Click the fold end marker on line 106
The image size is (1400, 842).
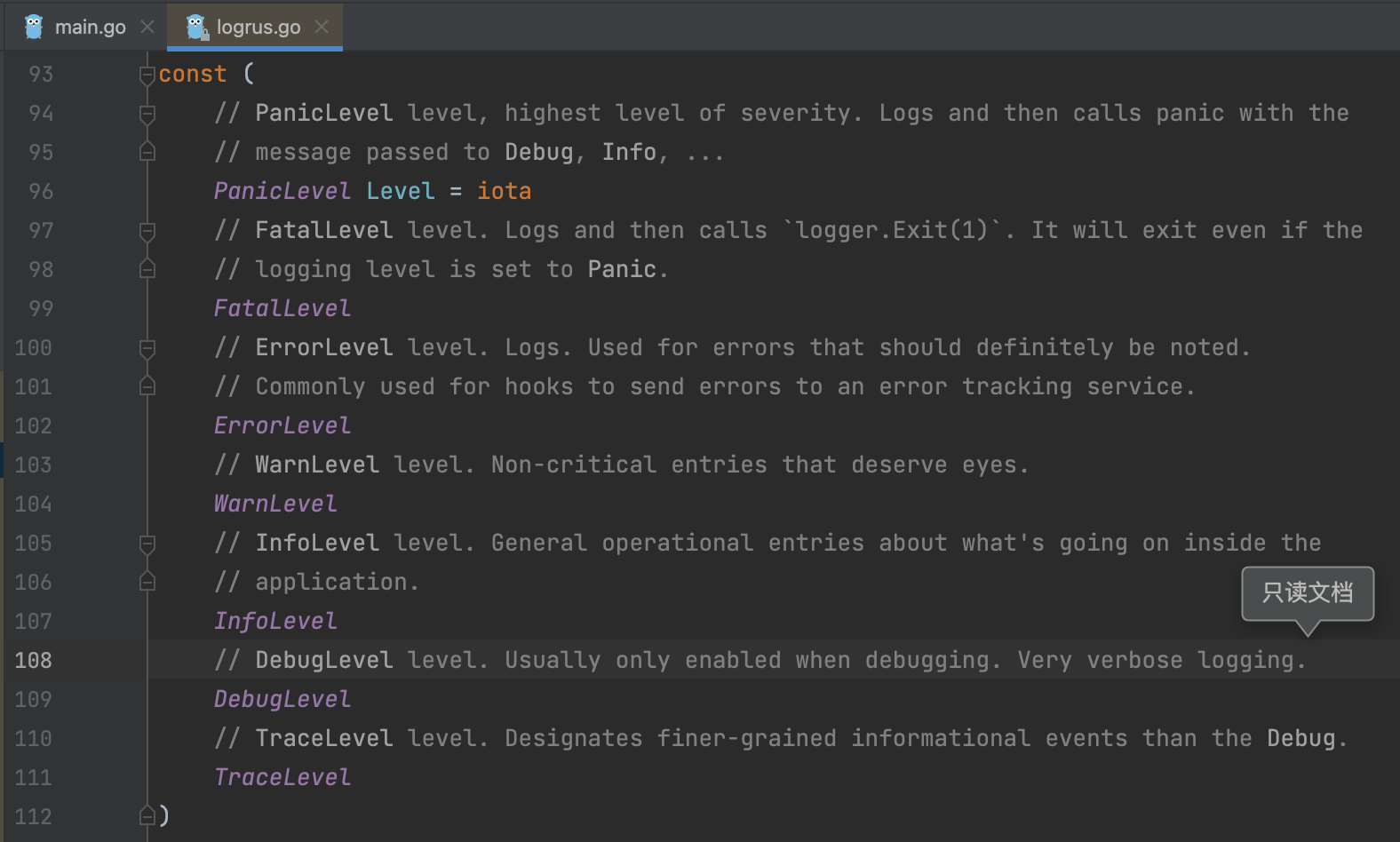147,582
